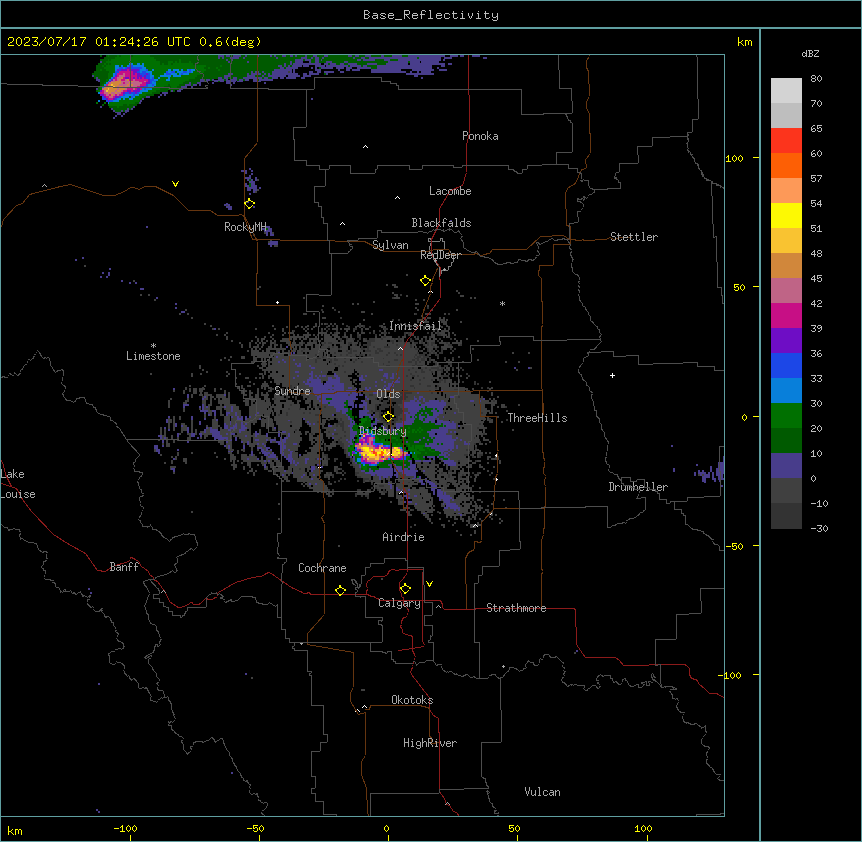The image size is (862, 842).
Task: Click the Okotoks label
Action: (412, 700)
